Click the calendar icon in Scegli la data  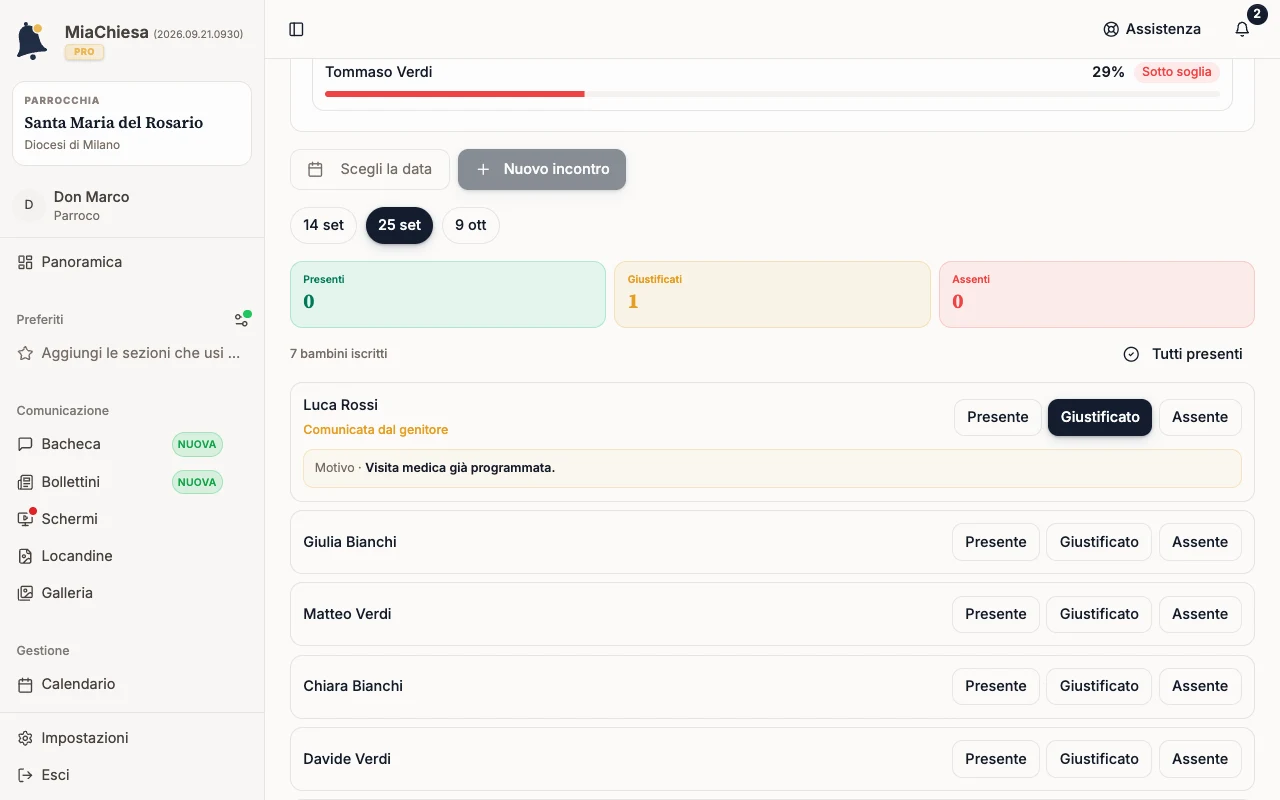(x=315, y=169)
